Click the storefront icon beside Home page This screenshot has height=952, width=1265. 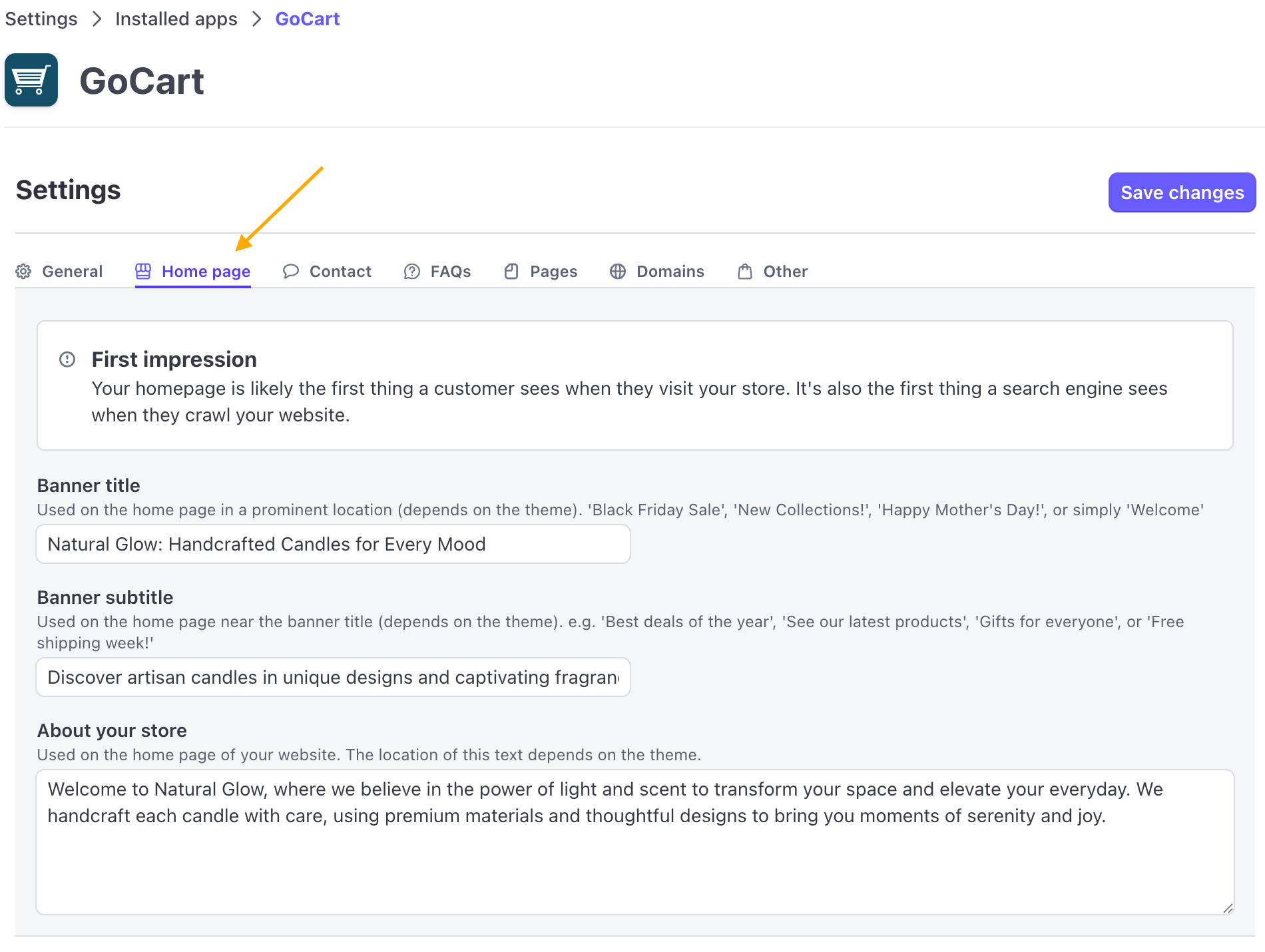143,272
